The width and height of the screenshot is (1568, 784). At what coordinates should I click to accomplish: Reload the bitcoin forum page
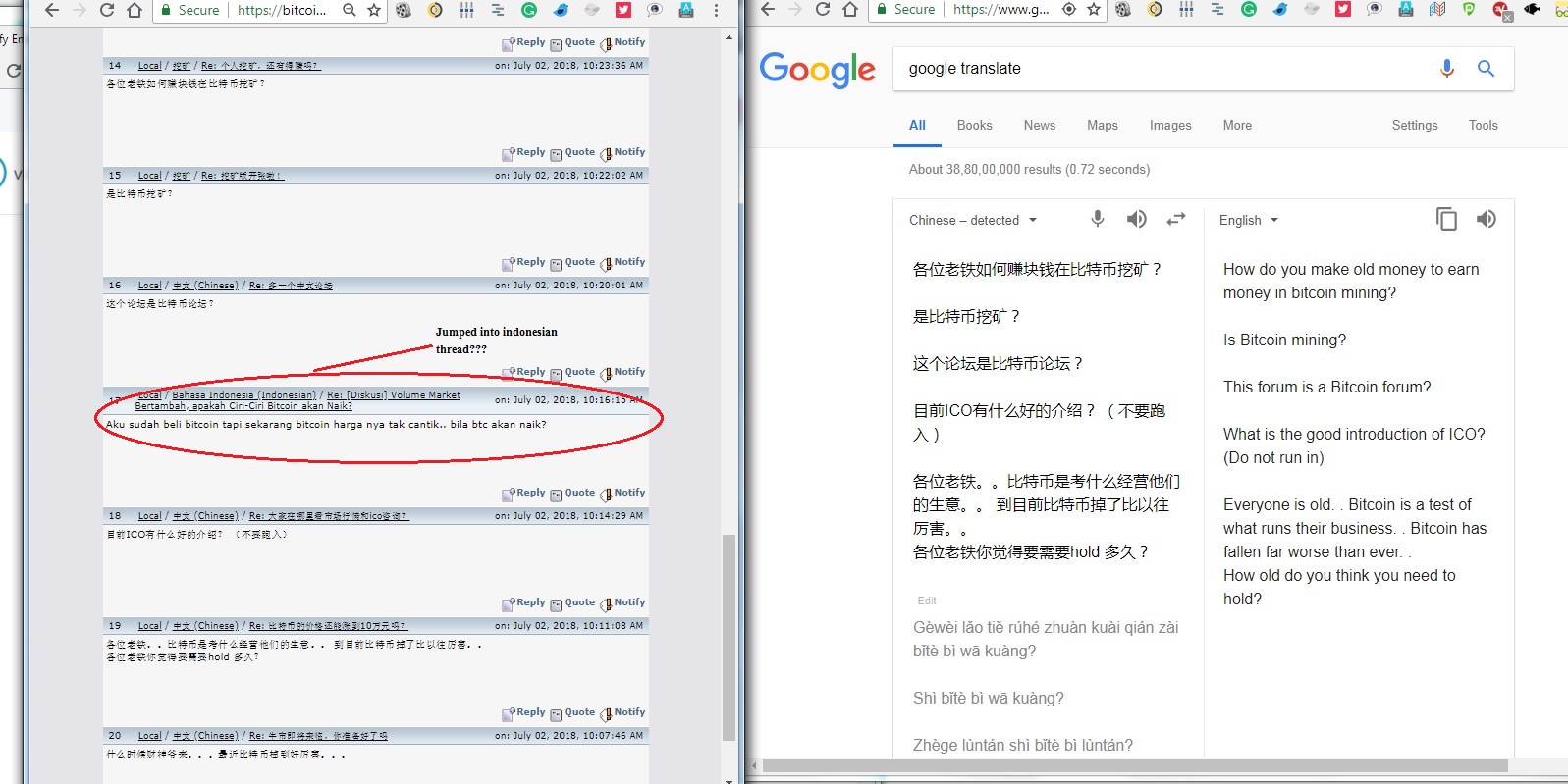tap(107, 10)
